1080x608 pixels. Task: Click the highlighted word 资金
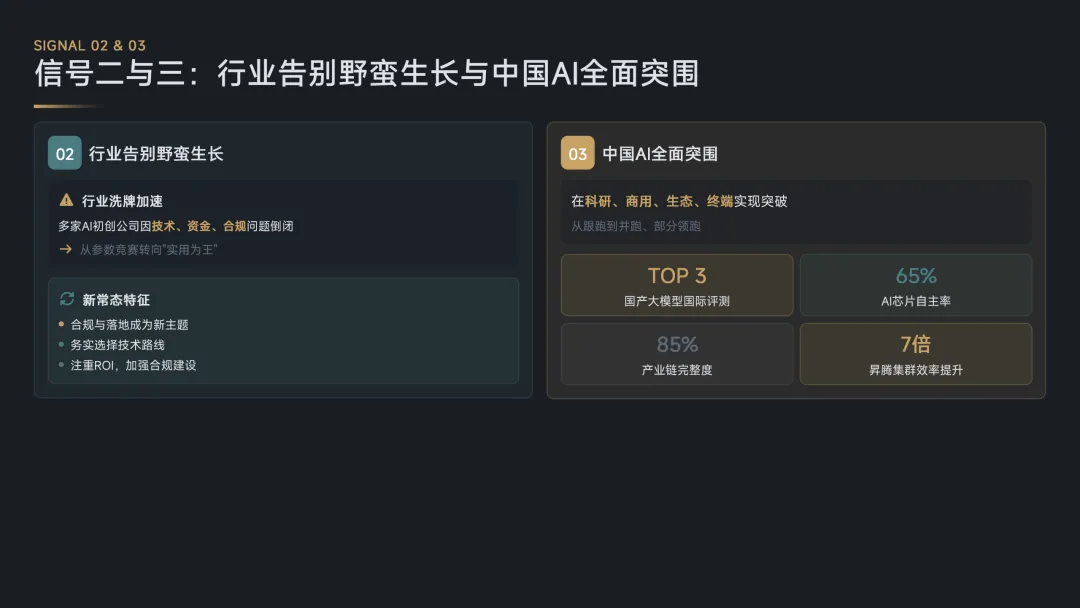coord(199,226)
